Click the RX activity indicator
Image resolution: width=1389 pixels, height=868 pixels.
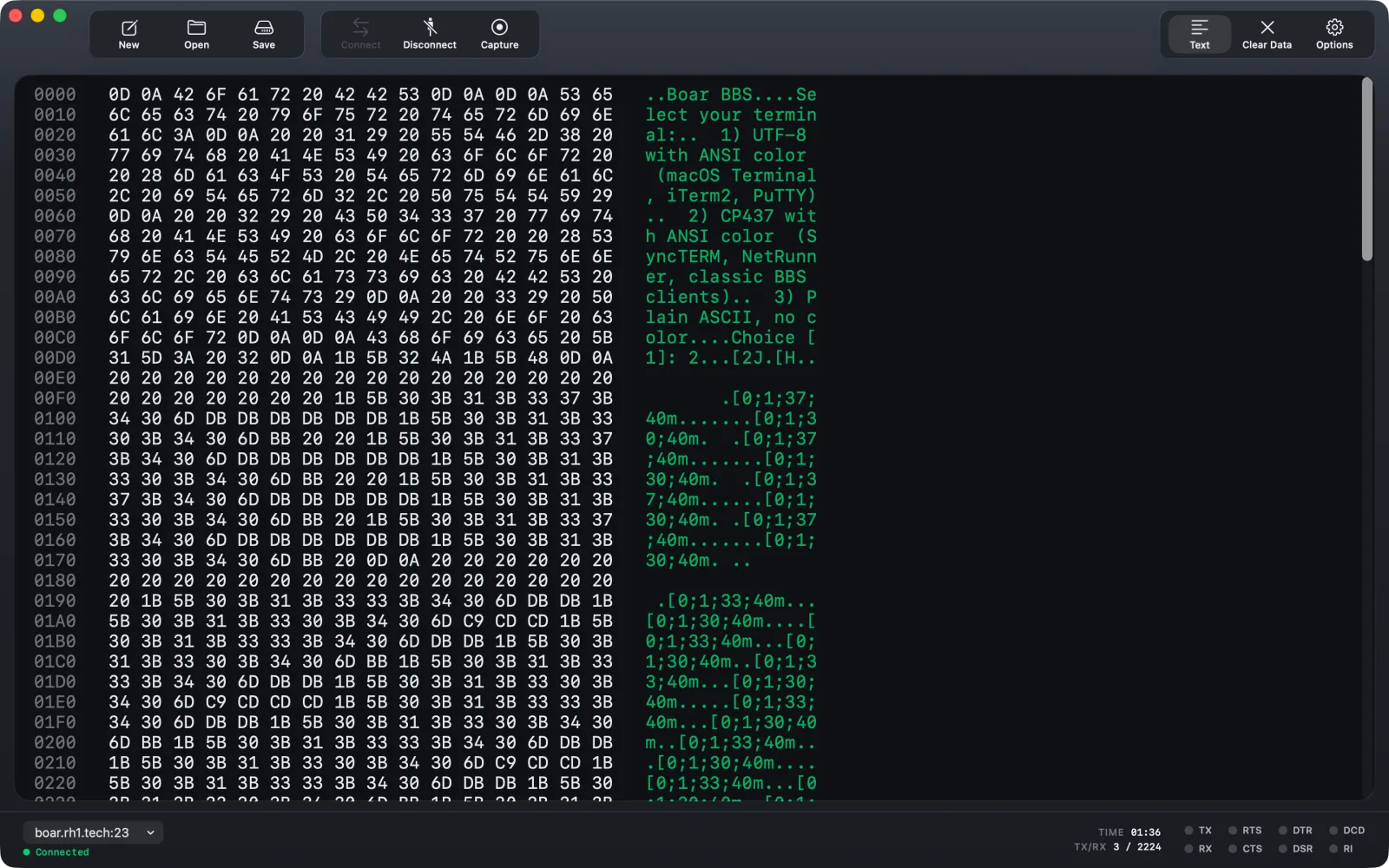pos(1198,849)
